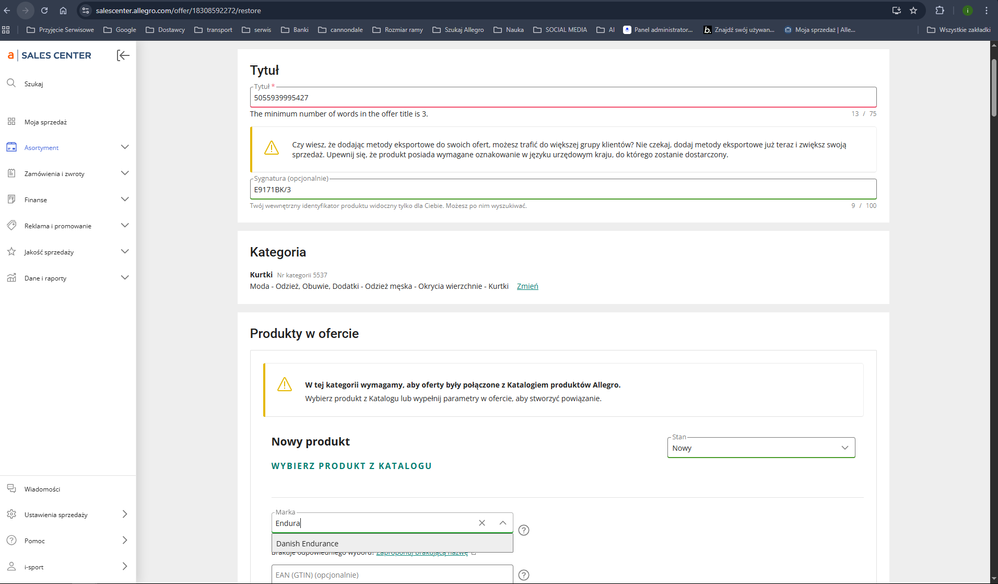
Task: Collapse the Marka suggestions list
Action: pos(502,523)
